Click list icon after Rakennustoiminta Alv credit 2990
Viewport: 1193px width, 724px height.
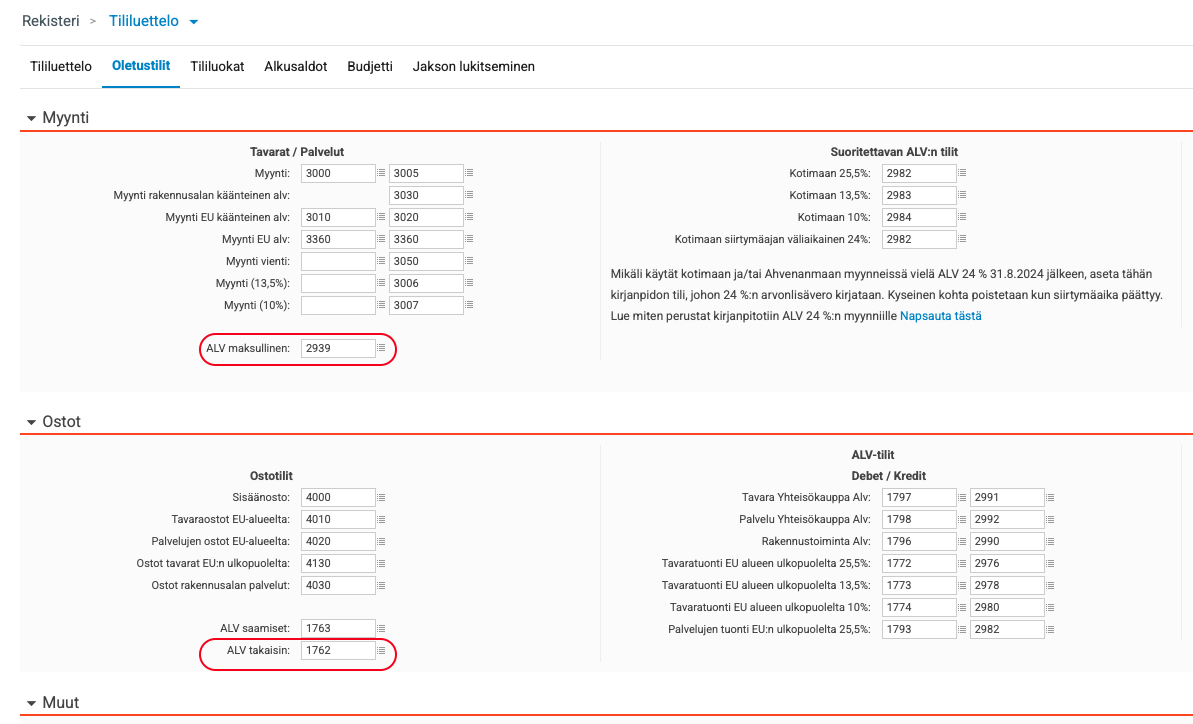1051,541
